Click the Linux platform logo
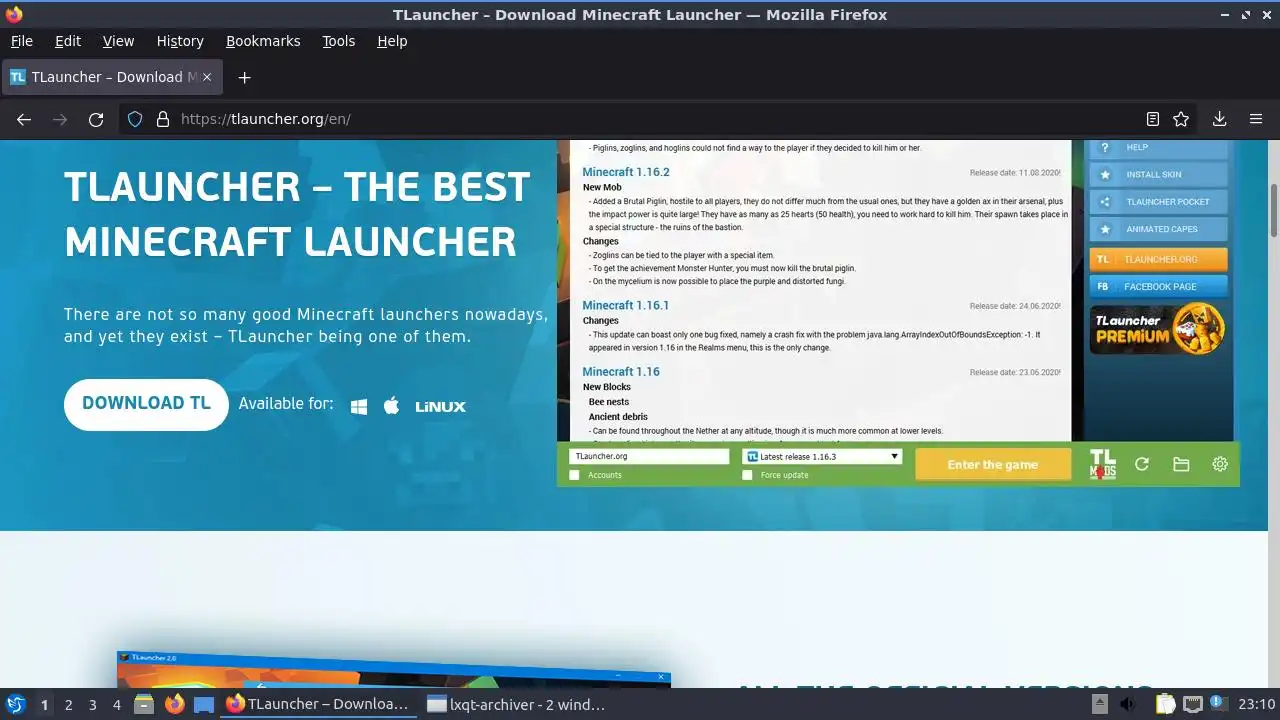 [441, 406]
